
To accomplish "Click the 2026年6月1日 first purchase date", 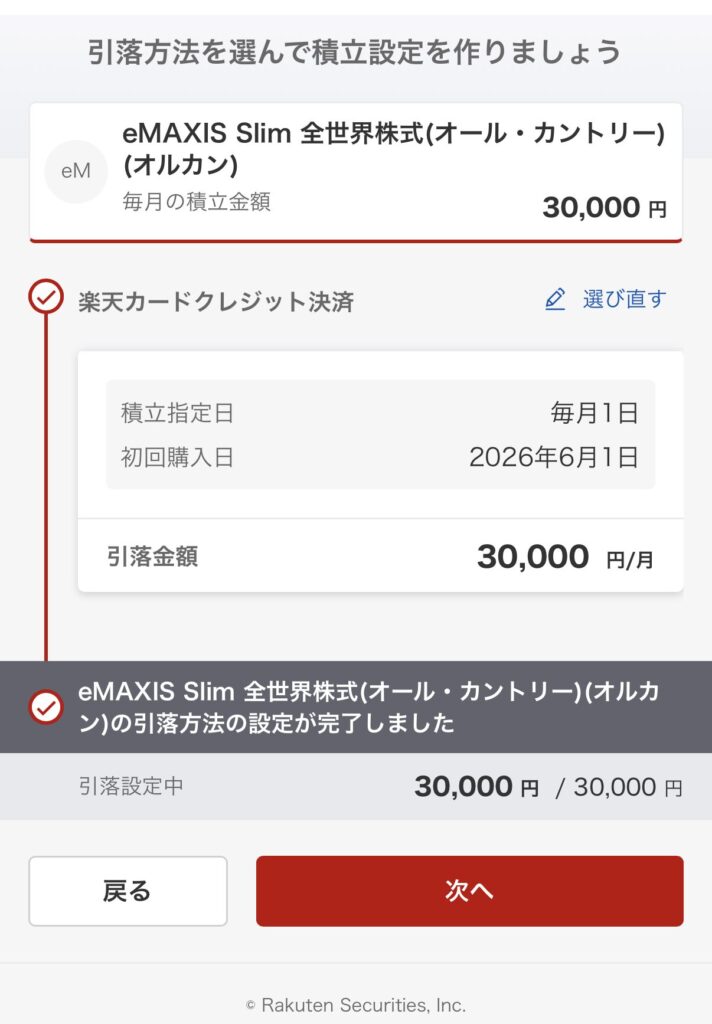I will pos(553,458).
